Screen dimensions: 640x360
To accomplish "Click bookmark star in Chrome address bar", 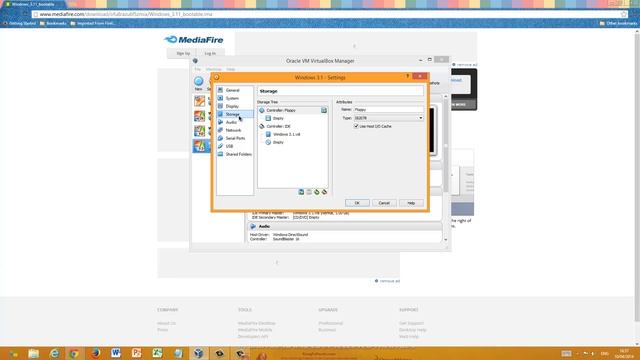I will (624, 14).
